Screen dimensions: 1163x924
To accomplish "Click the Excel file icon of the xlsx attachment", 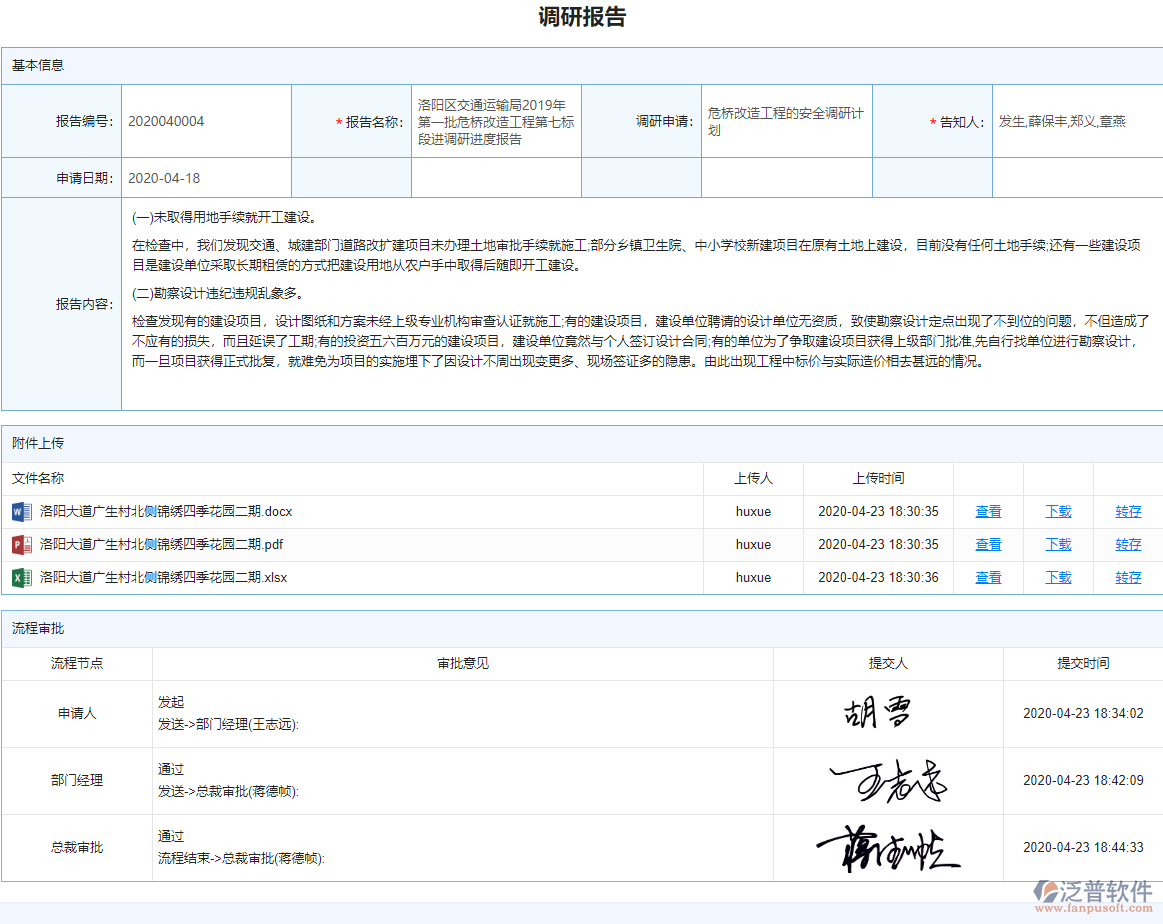I will click(x=23, y=577).
